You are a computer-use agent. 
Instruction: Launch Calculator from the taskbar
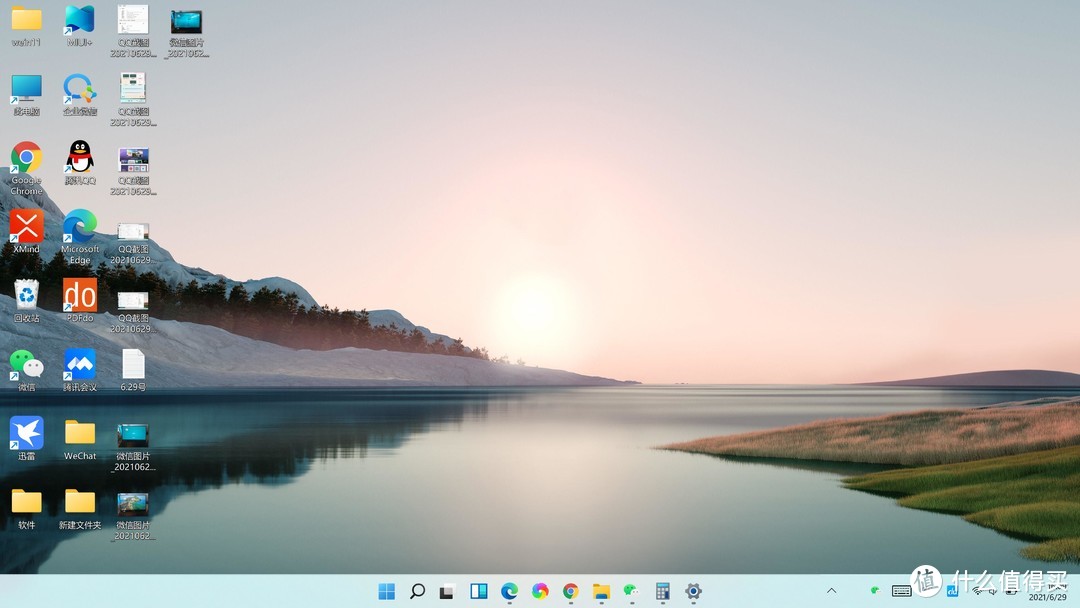coord(662,591)
